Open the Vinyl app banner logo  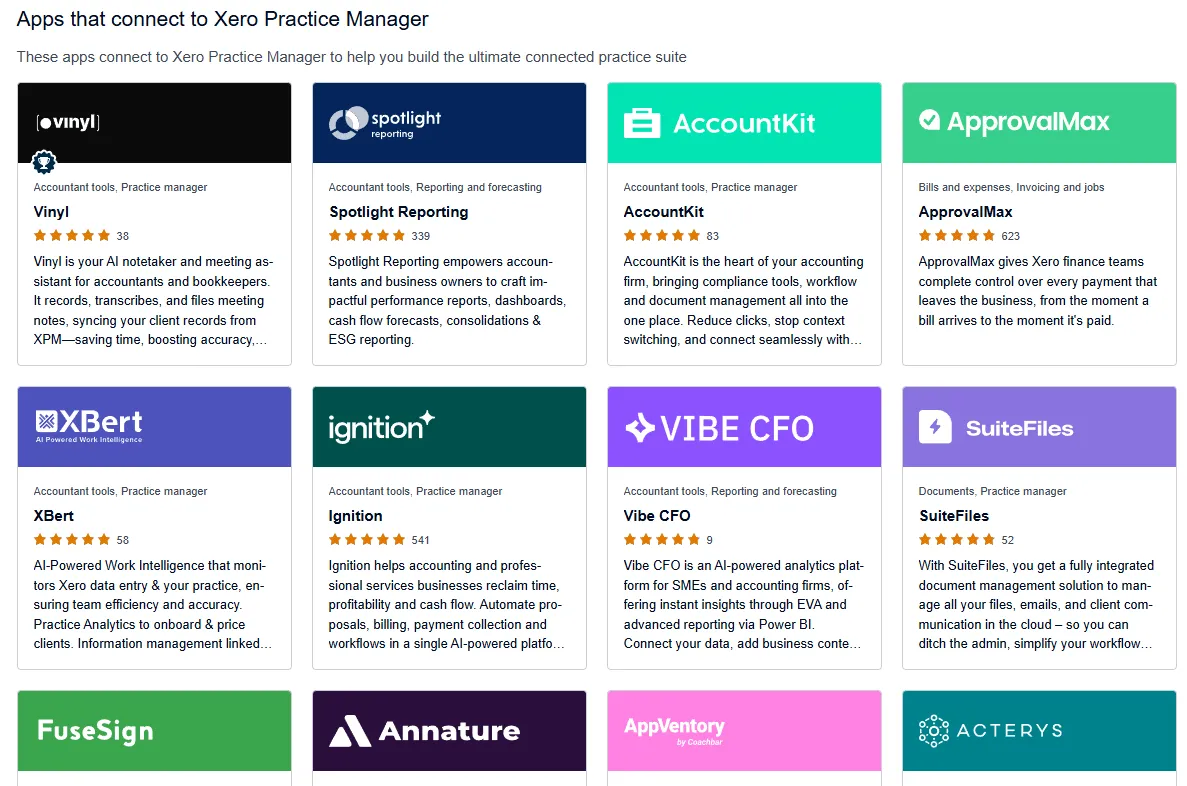click(68, 122)
